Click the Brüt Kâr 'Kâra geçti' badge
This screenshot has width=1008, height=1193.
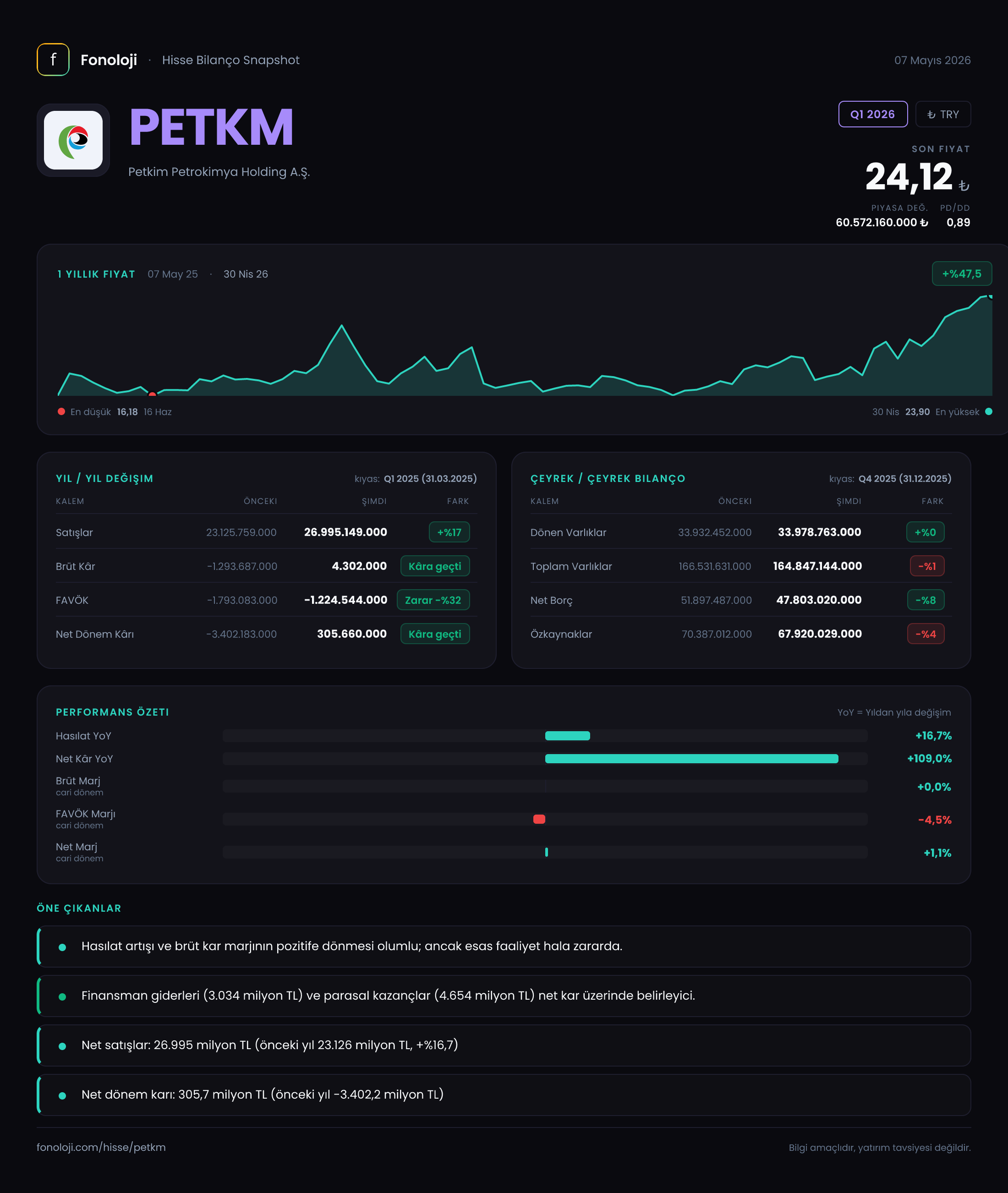tap(435, 566)
